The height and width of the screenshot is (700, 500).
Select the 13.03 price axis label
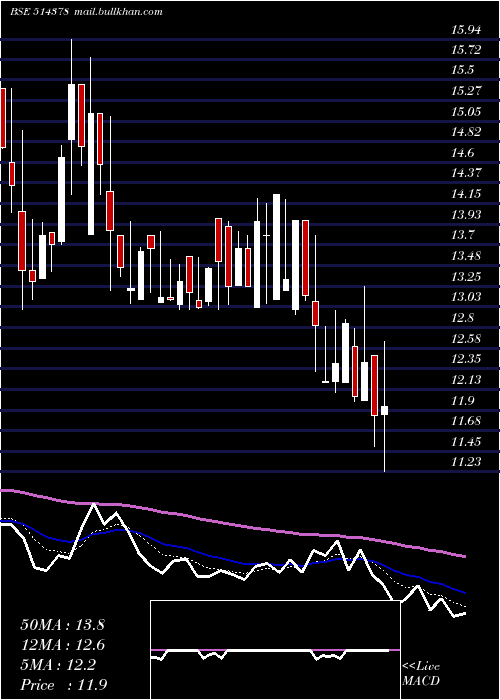point(466,297)
